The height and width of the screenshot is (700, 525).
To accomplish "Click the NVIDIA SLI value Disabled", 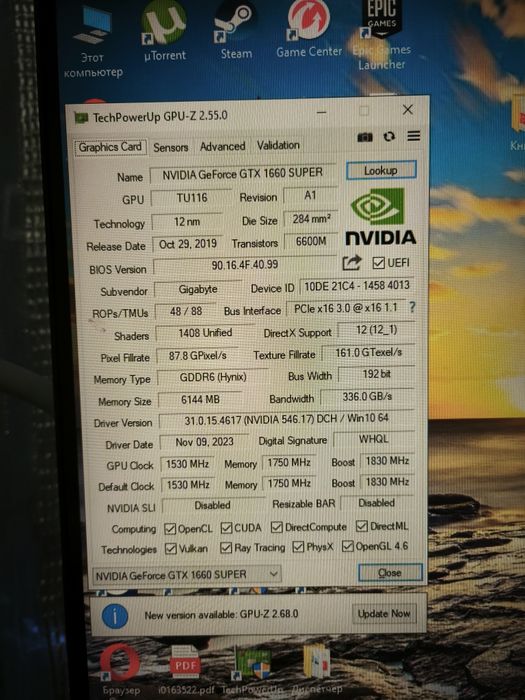I will [212, 506].
